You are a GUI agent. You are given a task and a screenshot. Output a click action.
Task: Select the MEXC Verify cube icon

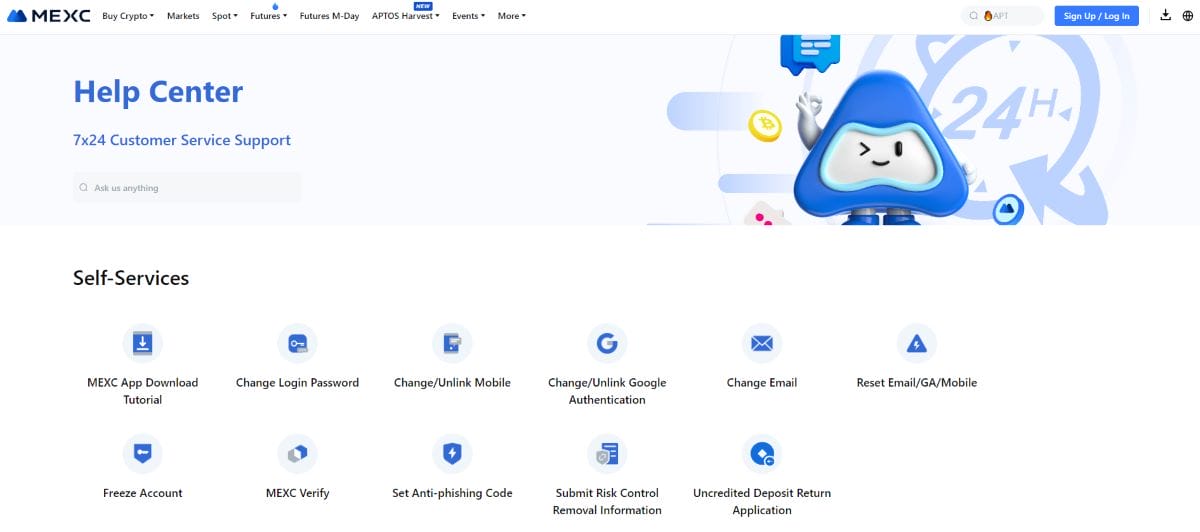(297, 454)
